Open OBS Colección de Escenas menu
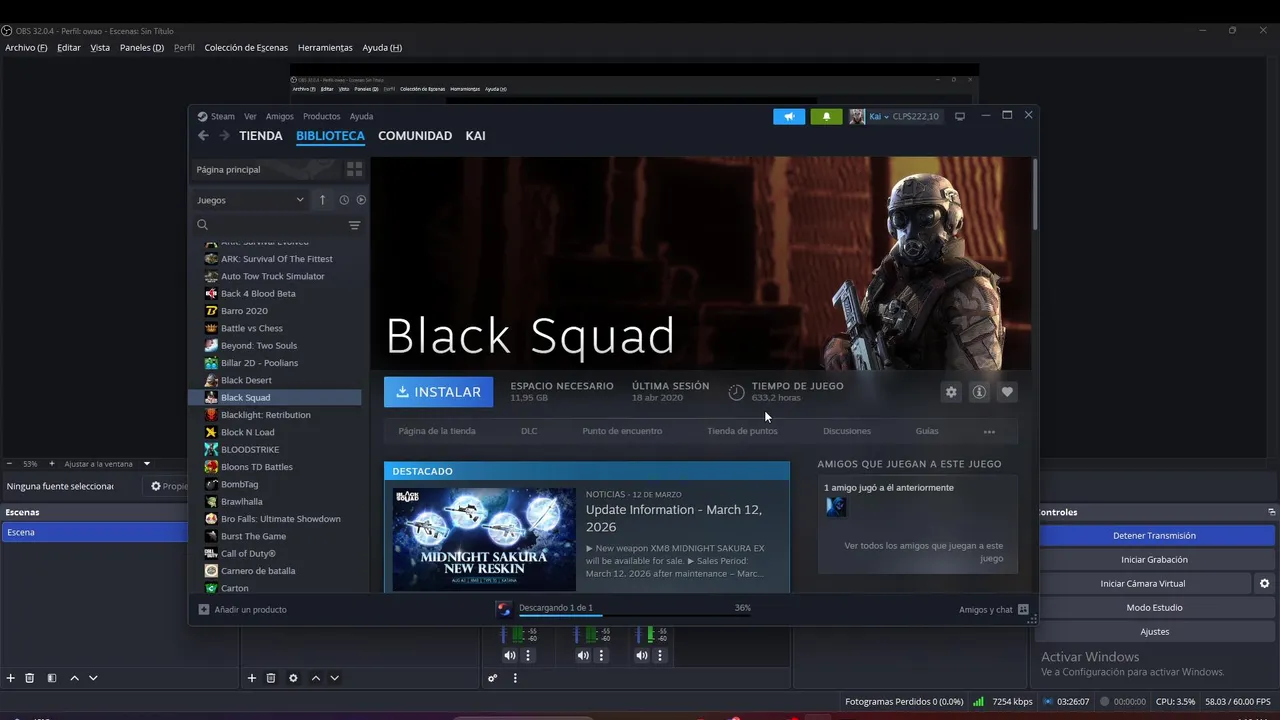 246,48
